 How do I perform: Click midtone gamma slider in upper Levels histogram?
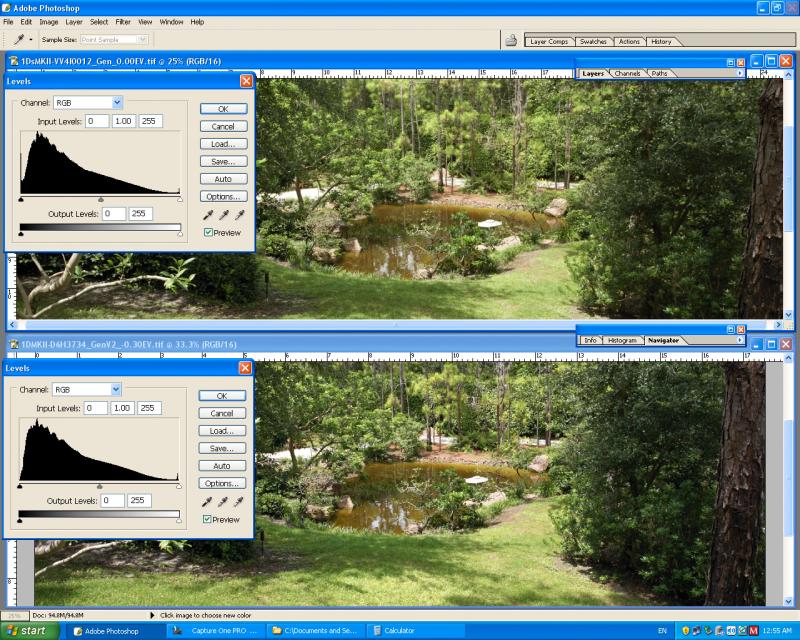101,200
